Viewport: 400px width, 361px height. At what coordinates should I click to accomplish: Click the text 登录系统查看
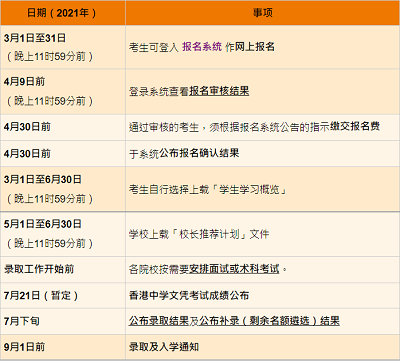click(159, 92)
